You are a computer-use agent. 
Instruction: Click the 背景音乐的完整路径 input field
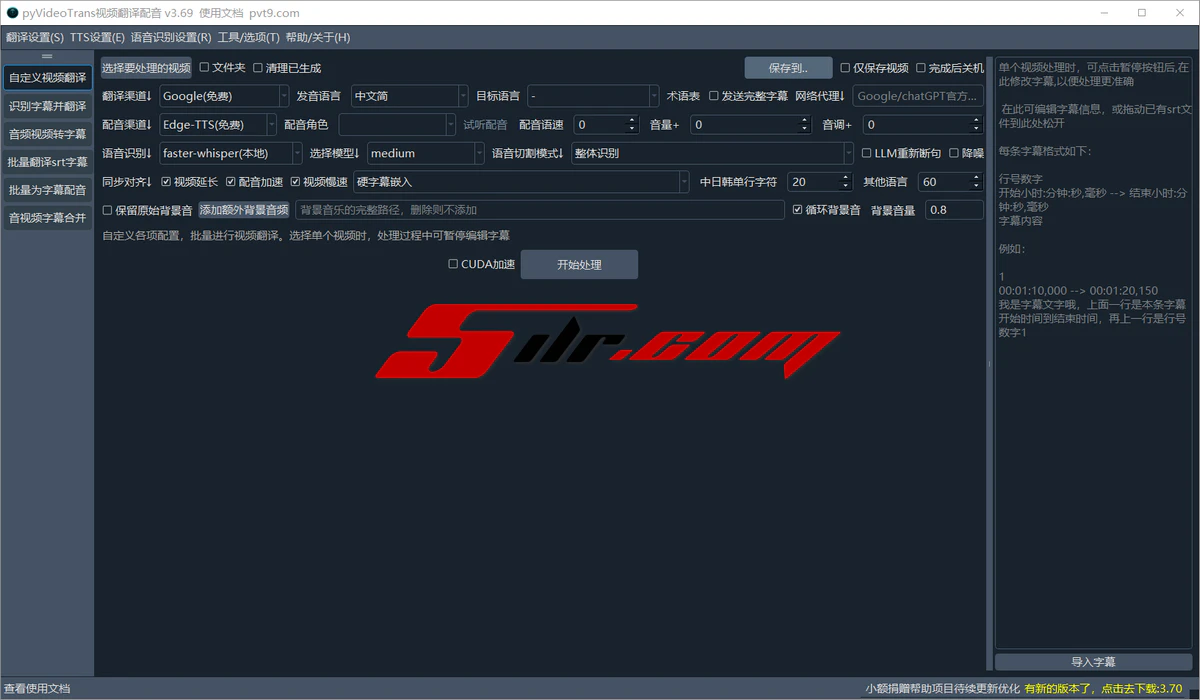(540, 210)
